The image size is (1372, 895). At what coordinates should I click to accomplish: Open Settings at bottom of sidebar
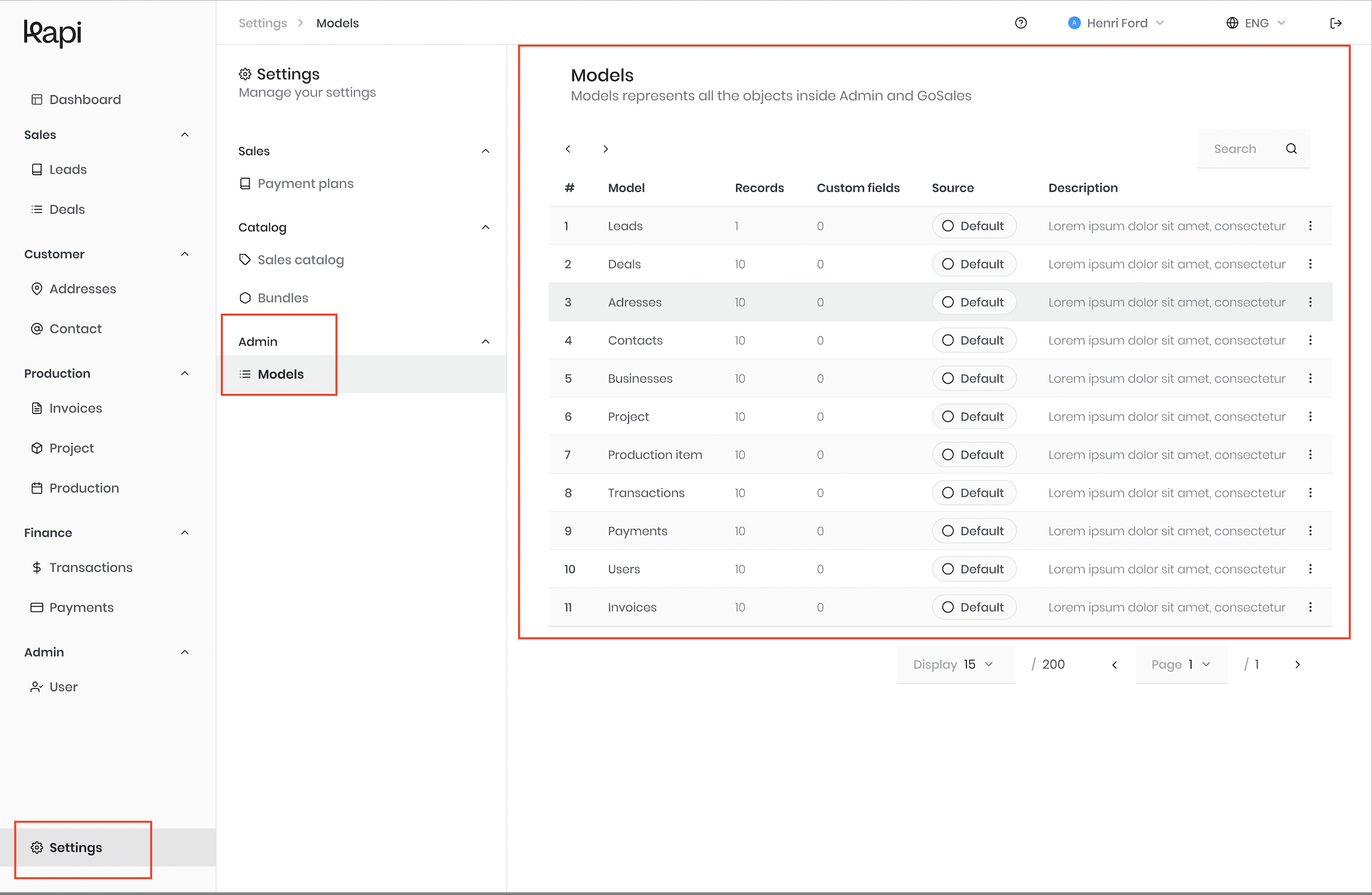[108, 847]
